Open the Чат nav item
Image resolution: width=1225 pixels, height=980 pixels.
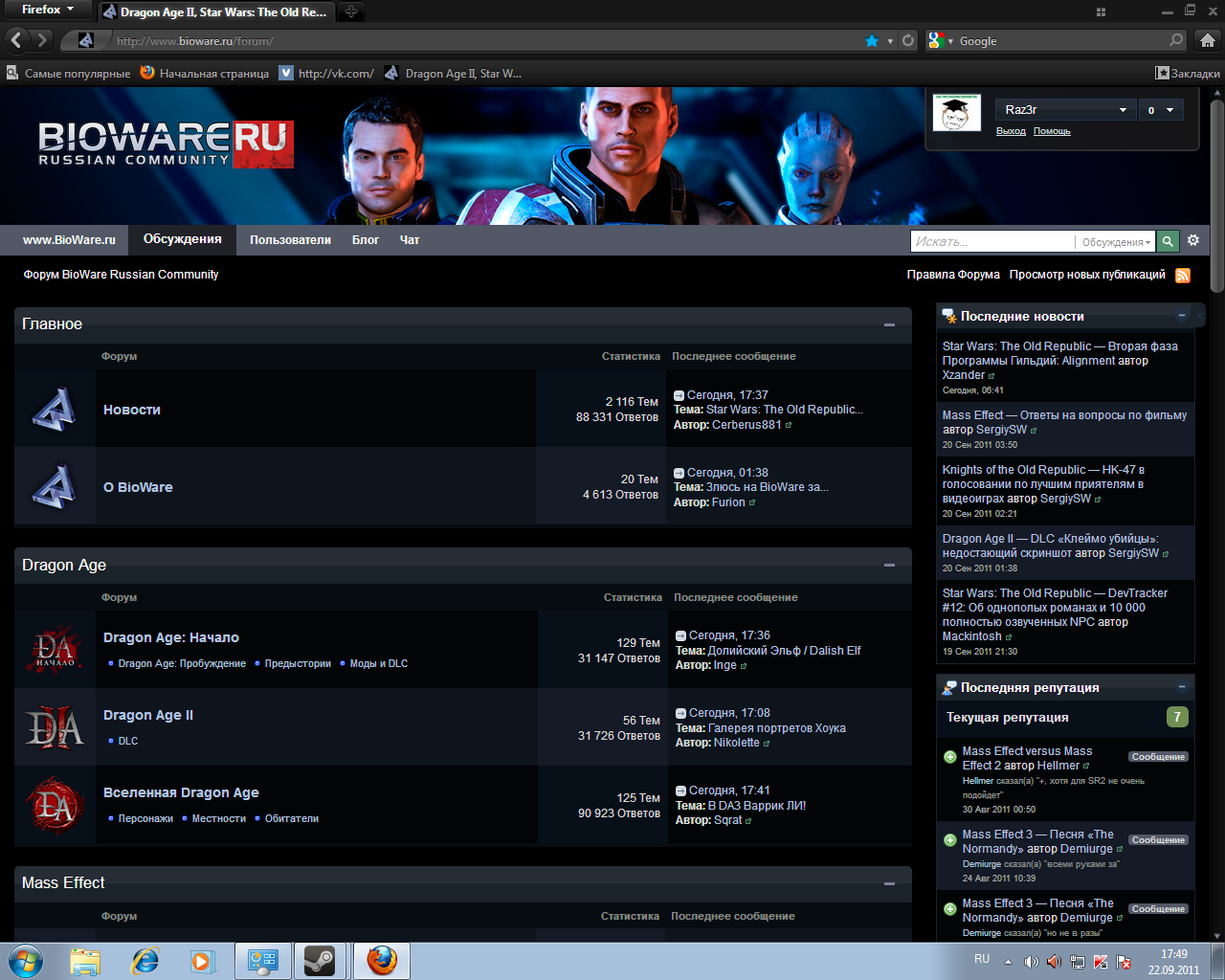coord(410,240)
